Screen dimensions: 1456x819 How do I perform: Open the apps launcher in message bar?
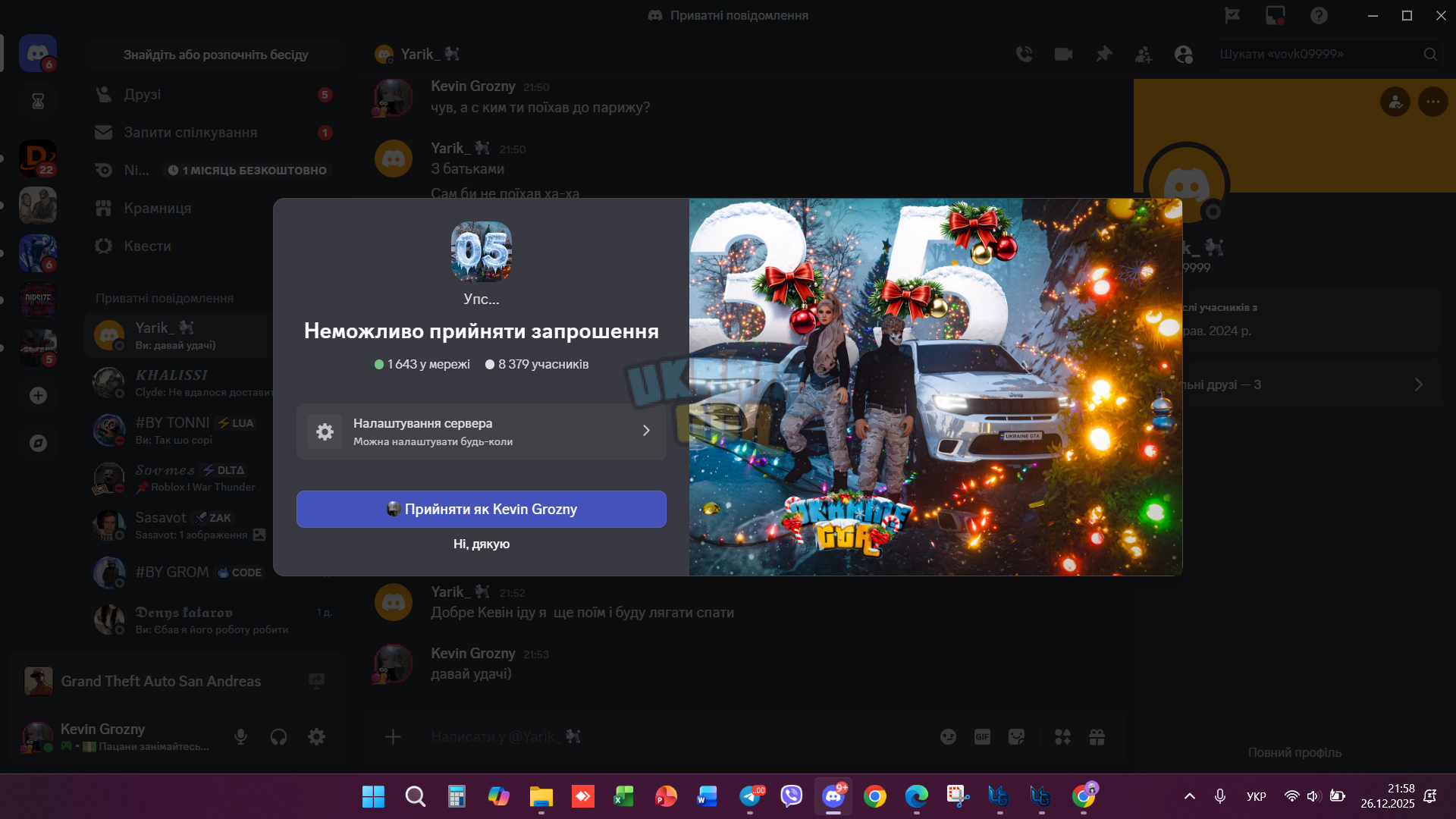1062,736
